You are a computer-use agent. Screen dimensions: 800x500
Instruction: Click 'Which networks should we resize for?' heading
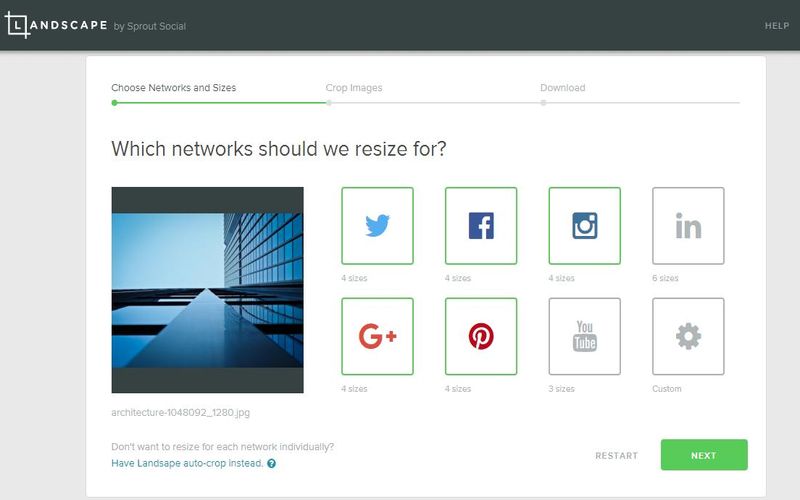point(279,149)
